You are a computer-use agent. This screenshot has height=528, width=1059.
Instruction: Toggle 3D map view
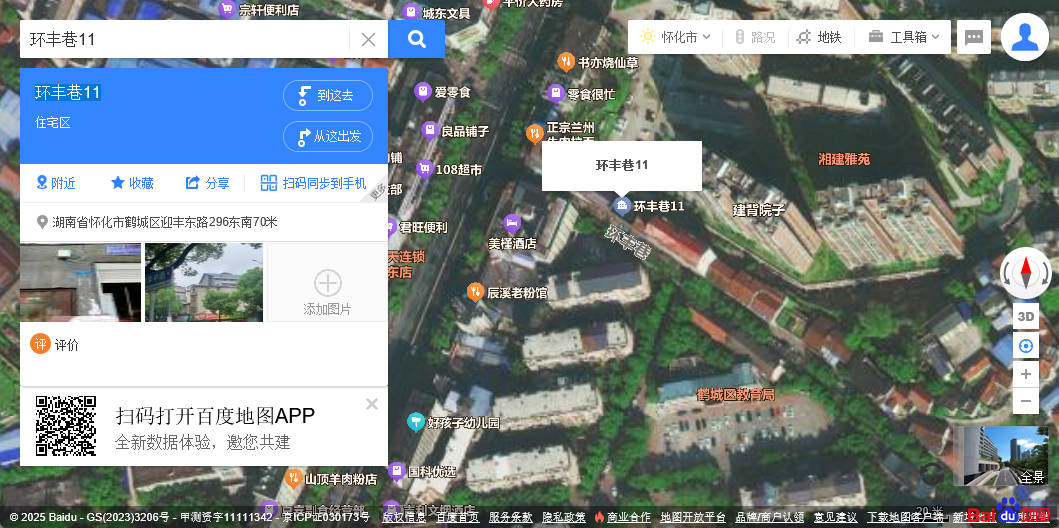[1025, 316]
